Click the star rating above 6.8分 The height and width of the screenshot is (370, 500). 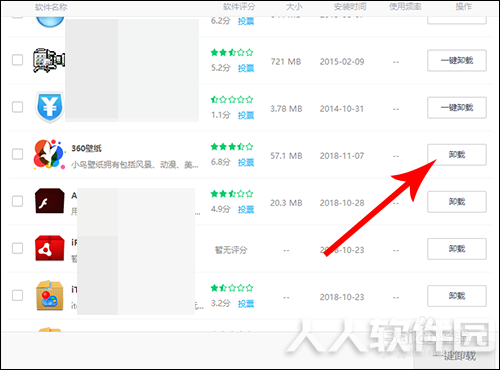232,146
